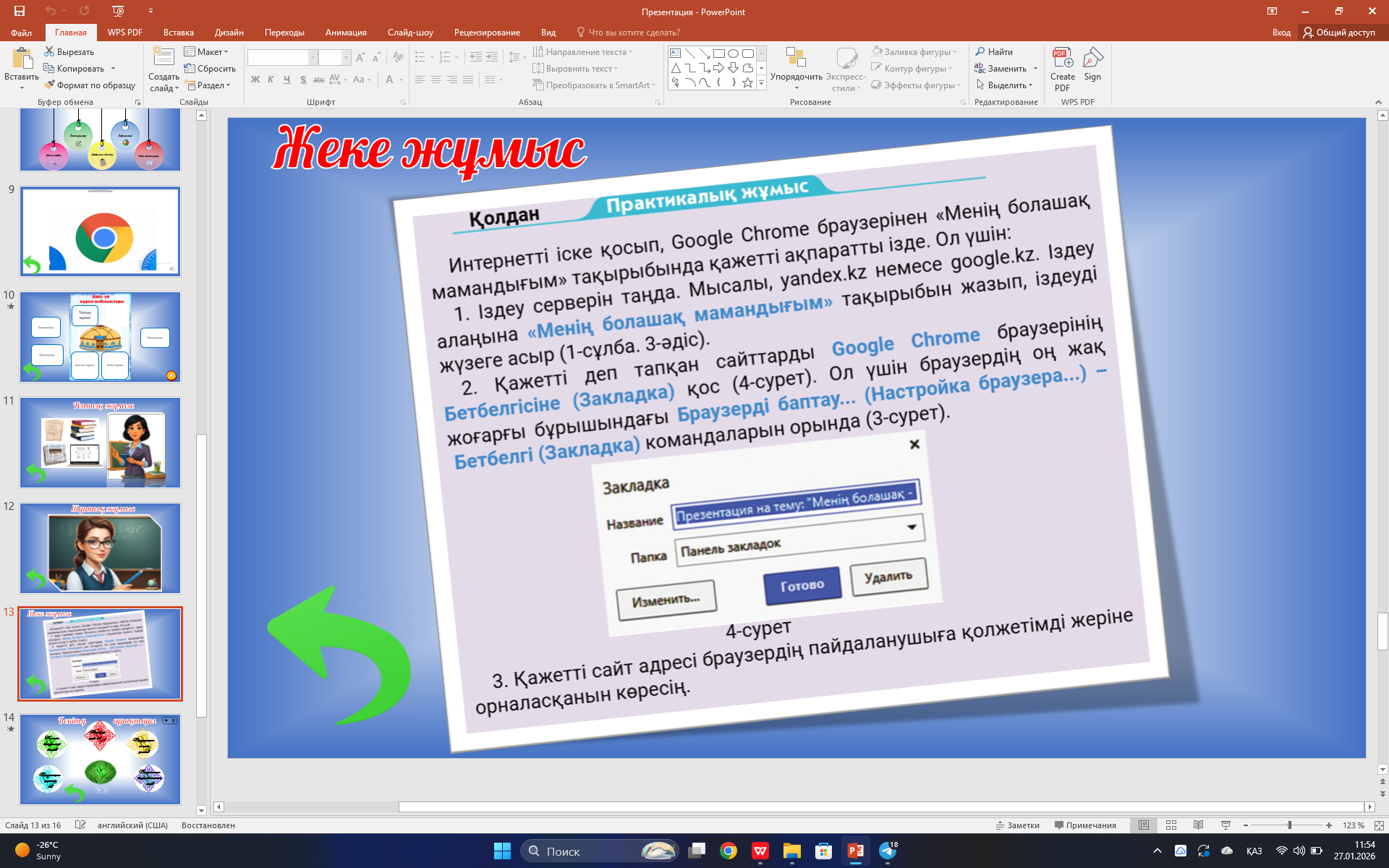Increase the font size
This screenshot has width=1389, height=868.
click(x=360, y=57)
